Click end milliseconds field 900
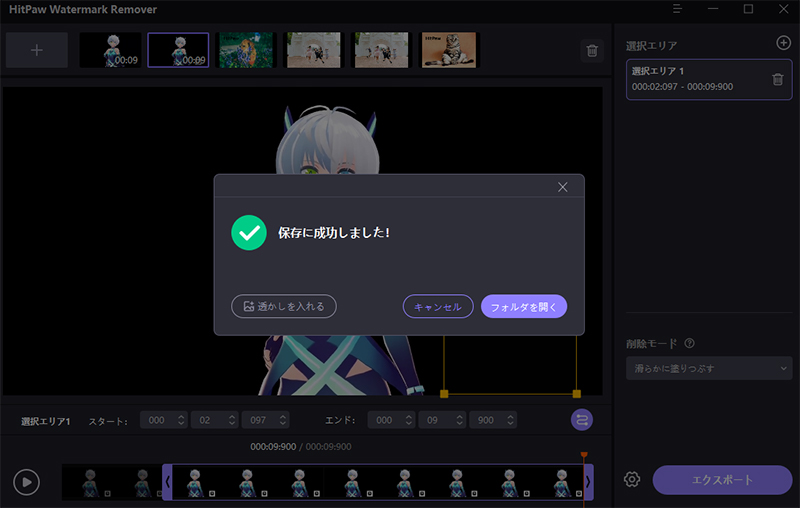 click(x=487, y=420)
